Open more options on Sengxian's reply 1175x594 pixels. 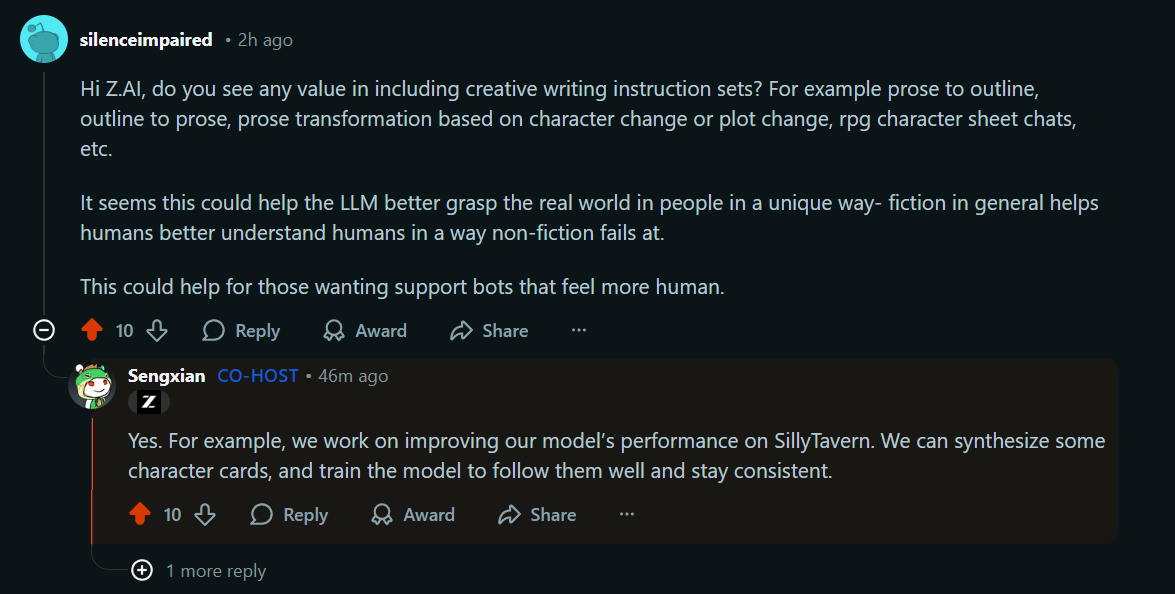tap(627, 515)
